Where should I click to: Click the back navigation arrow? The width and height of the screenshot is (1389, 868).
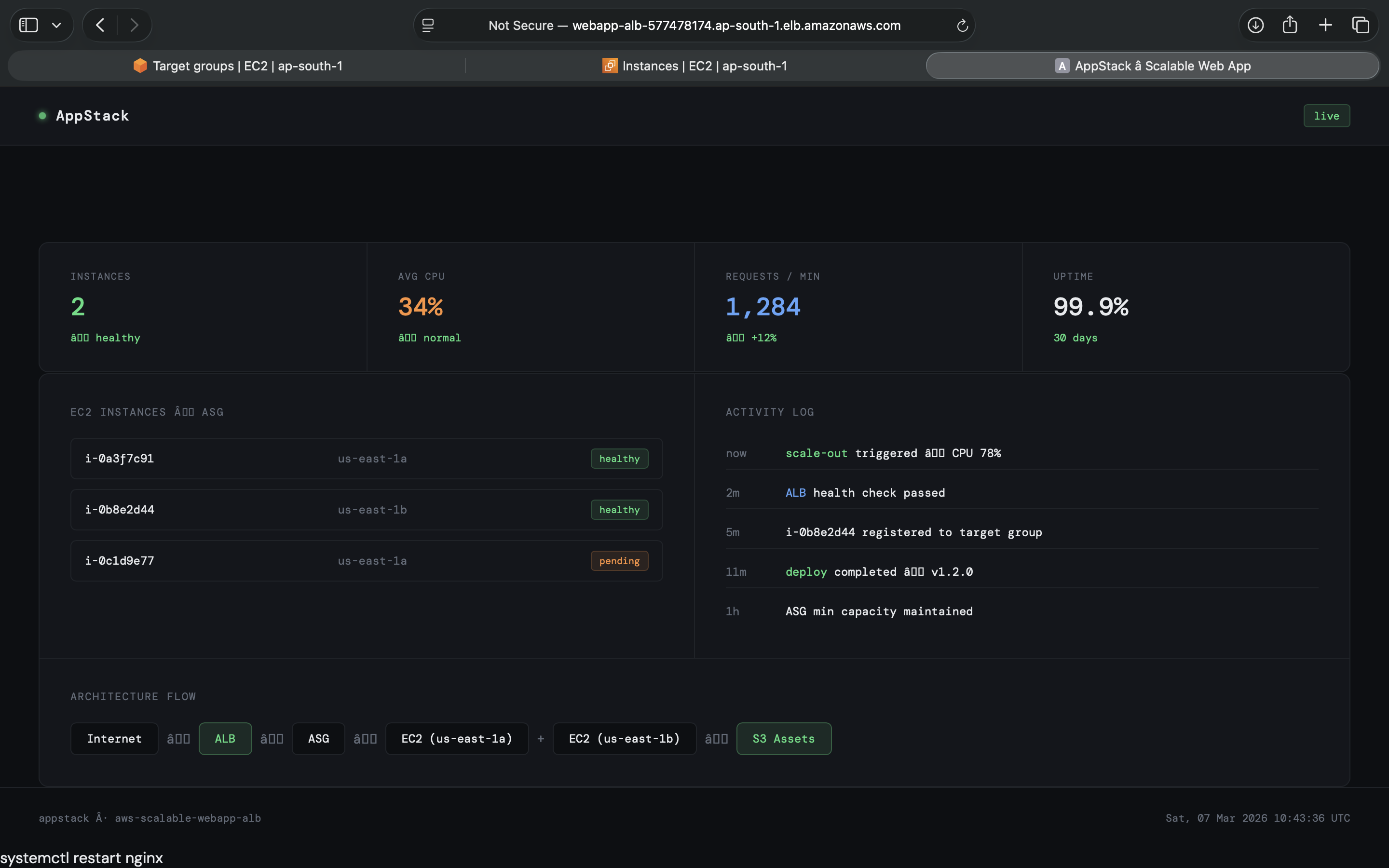[x=99, y=25]
